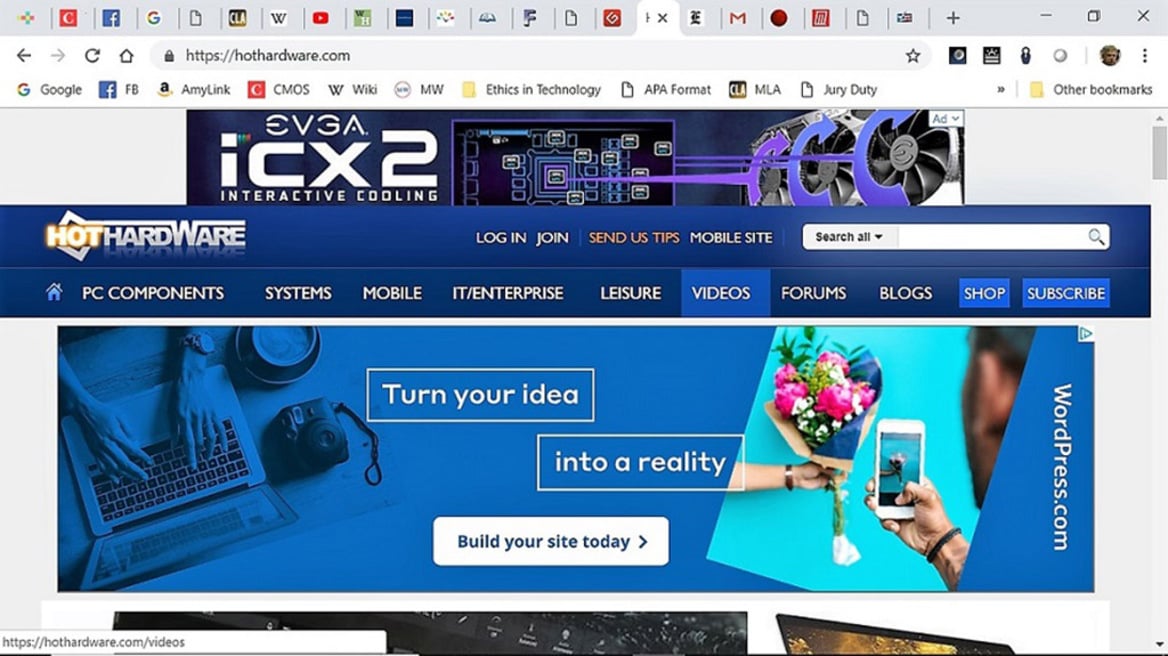Image resolution: width=1168 pixels, height=656 pixels.
Task: Open the Ad options dropdown on EVGA banner
Action: point(945,118)
